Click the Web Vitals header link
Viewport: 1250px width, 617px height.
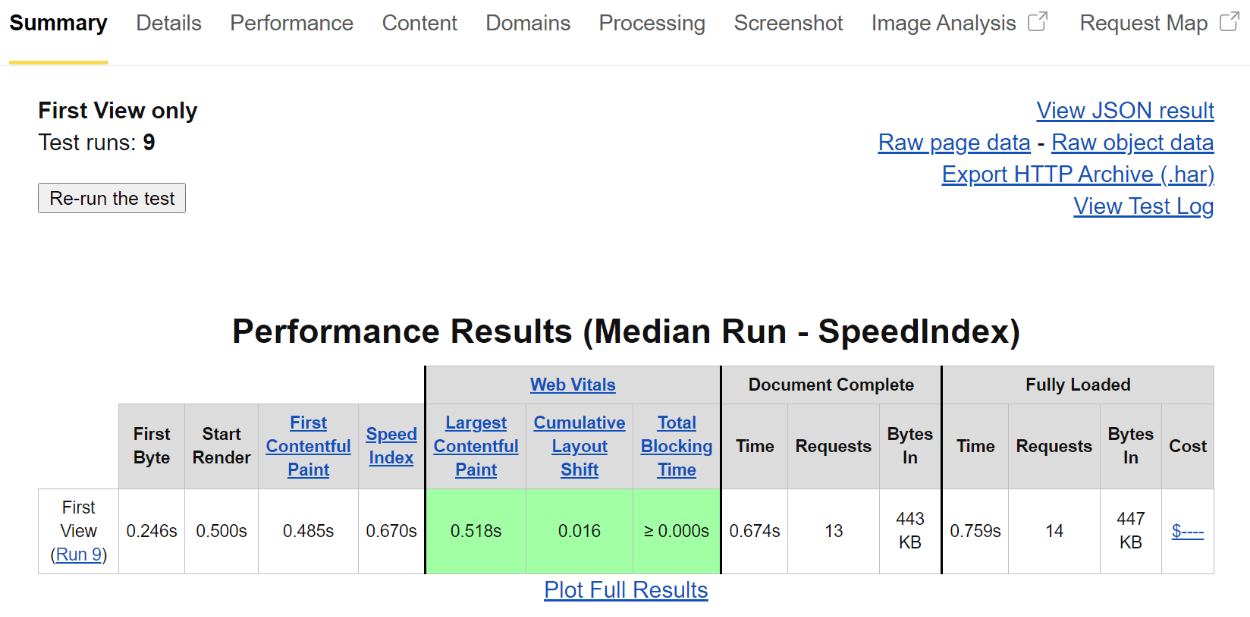tap(572, 384)
